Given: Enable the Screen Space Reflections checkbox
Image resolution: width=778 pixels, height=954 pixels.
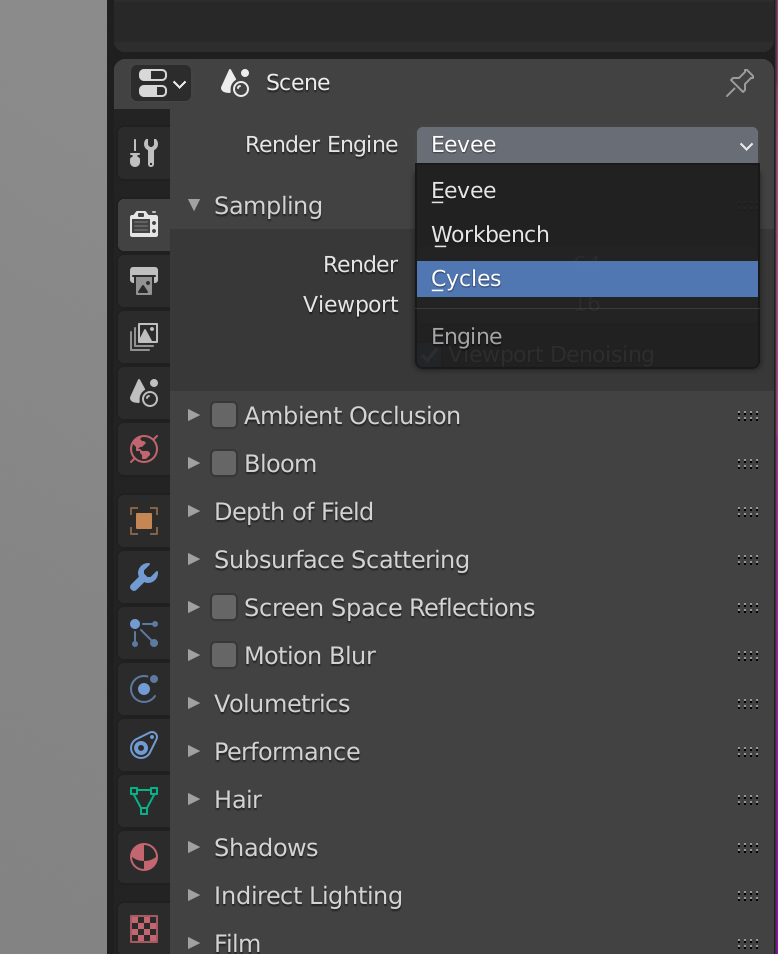Looking at the screenshot, I should [224, 607].
